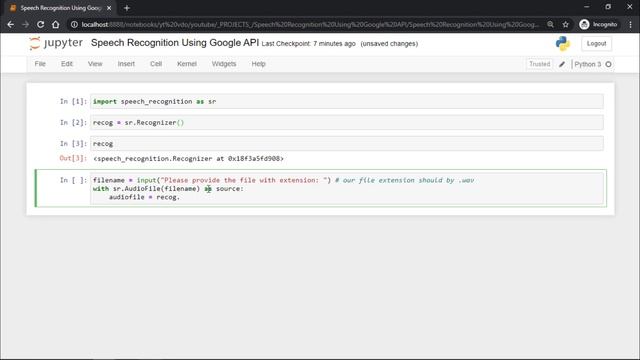Open the Cell menu
The width and height of the screenshot is (640, 360).
tap(156, 64)
